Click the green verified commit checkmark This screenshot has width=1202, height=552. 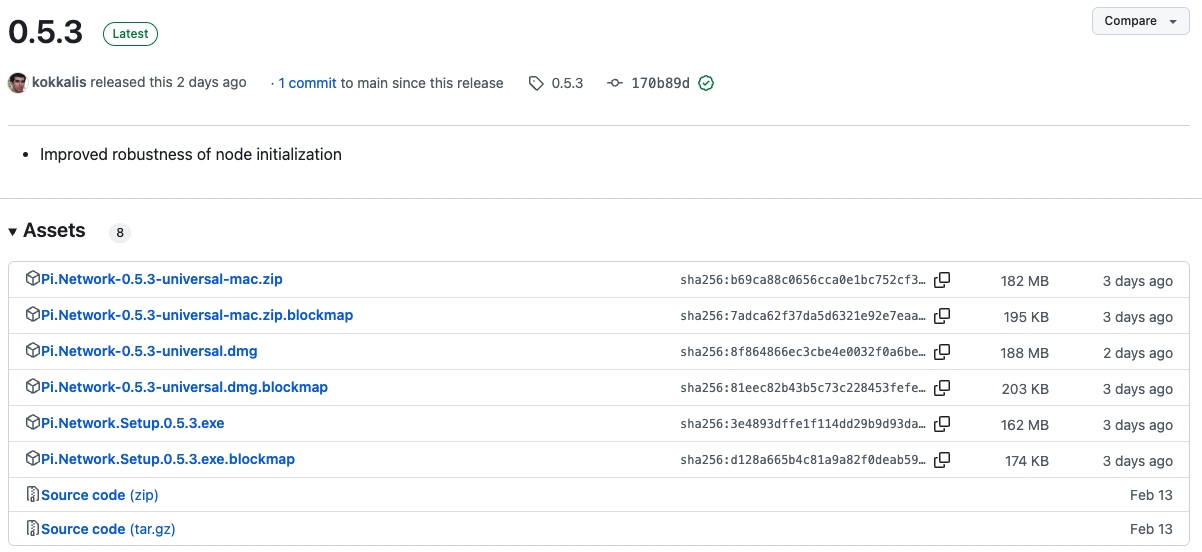706,83
